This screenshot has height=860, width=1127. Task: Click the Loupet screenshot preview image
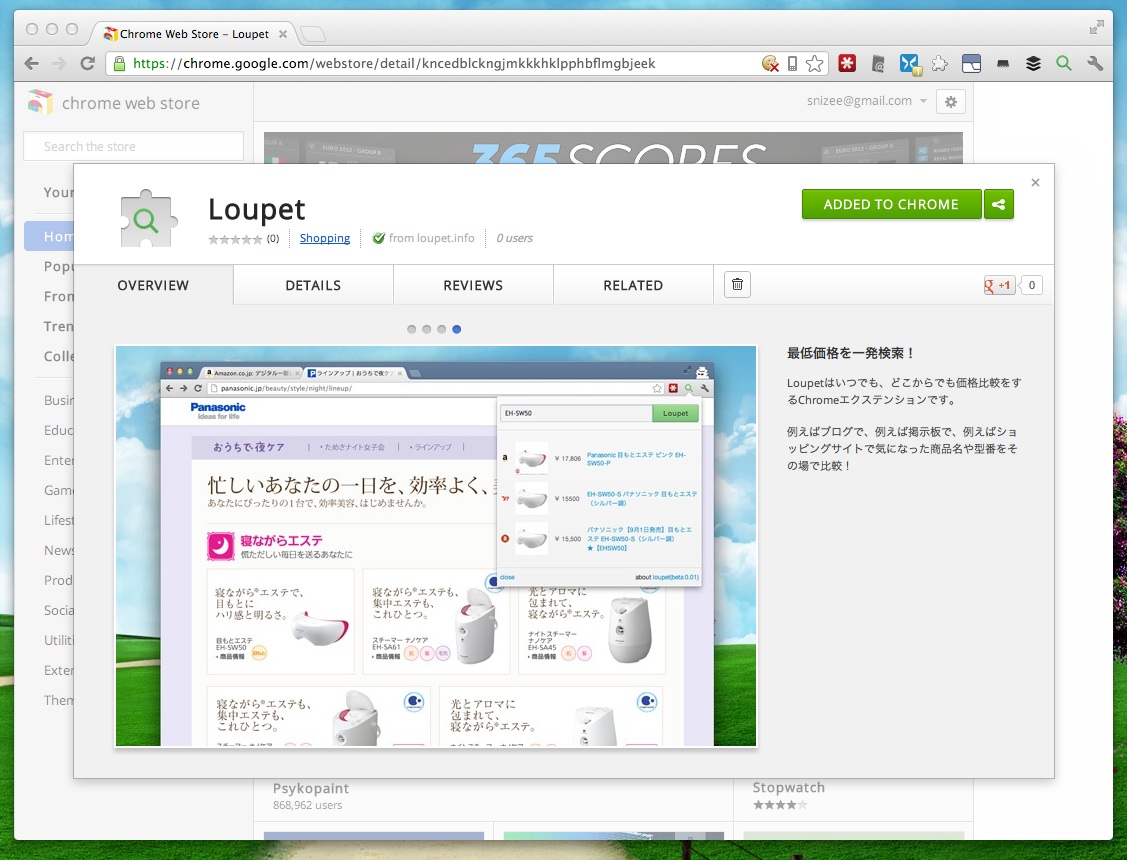[436, 546]
